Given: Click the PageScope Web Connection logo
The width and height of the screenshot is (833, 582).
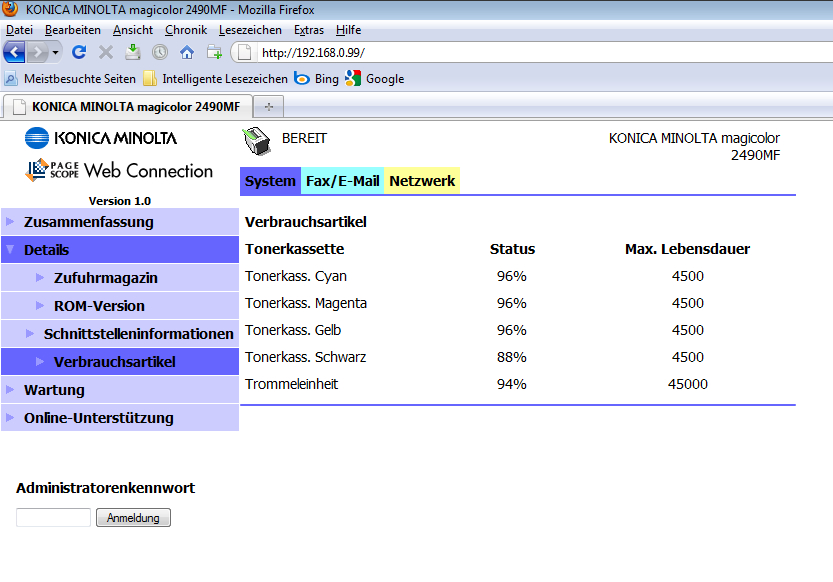Looking at the screenshot, I should [119, 170].
